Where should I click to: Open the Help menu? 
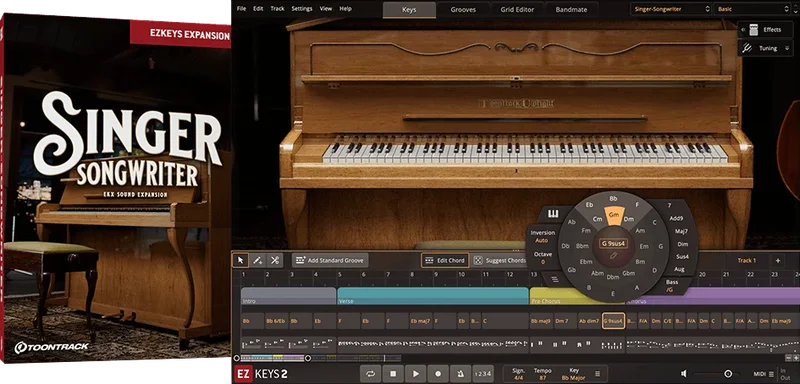coord(345,9)
